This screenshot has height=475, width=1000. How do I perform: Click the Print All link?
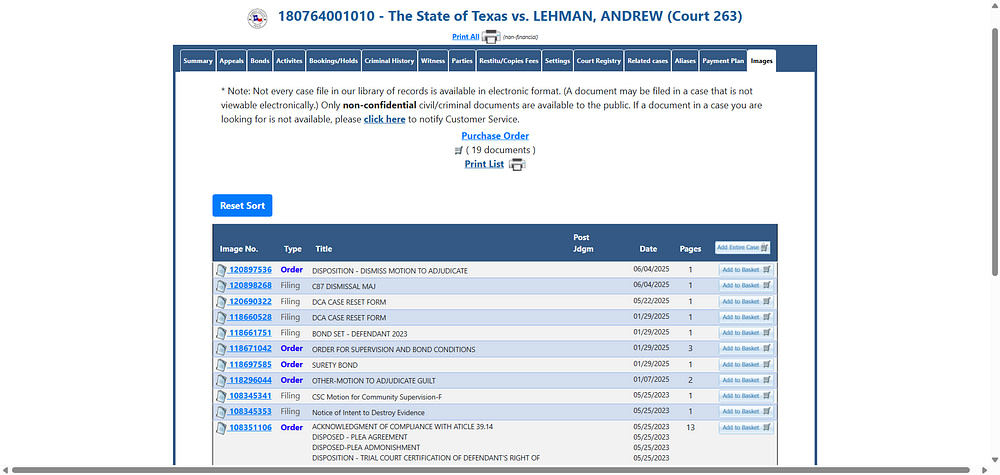coord(466,37)
